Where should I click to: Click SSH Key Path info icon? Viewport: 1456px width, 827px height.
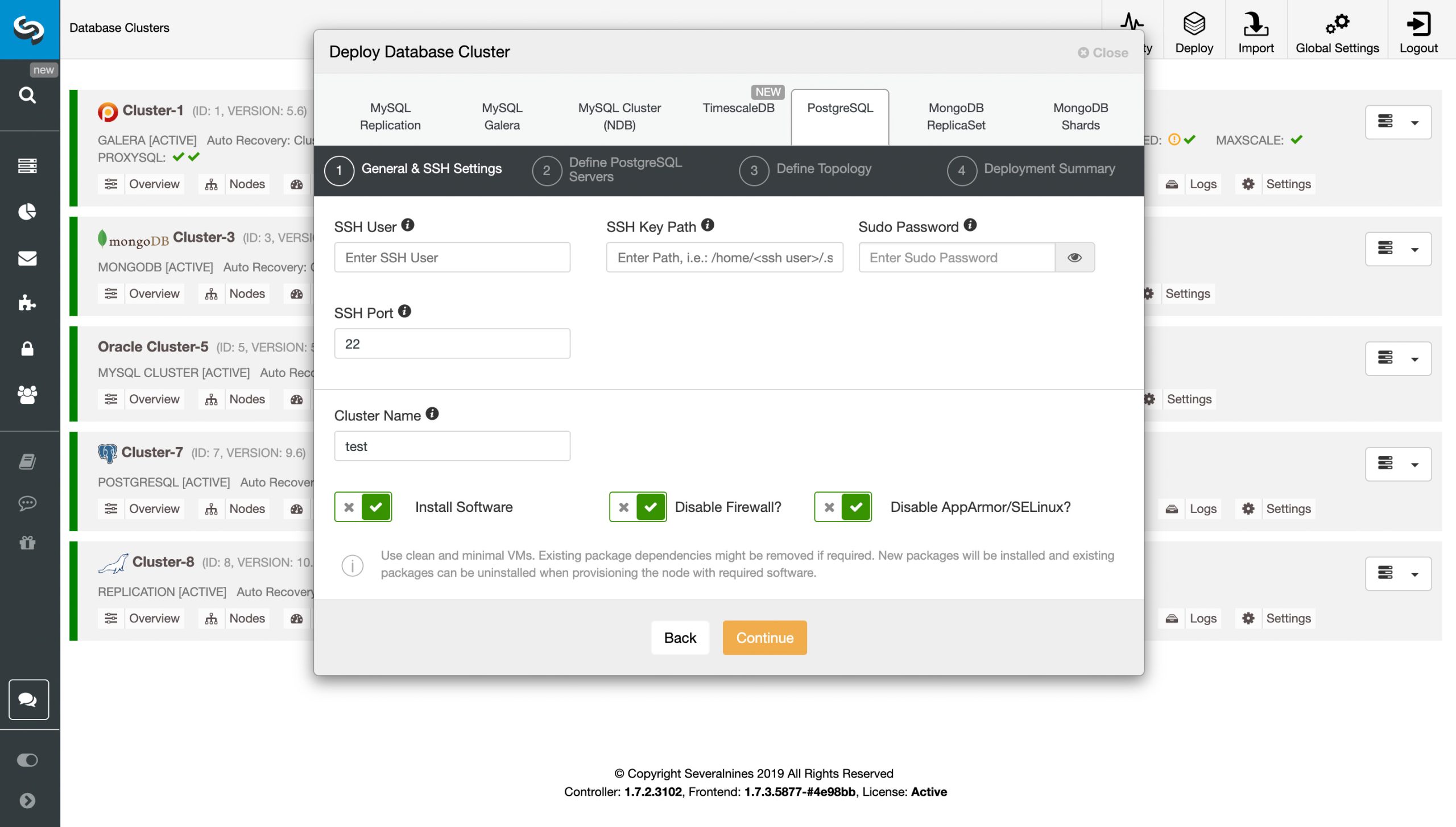pyautogui.click(x=707, y=225)
